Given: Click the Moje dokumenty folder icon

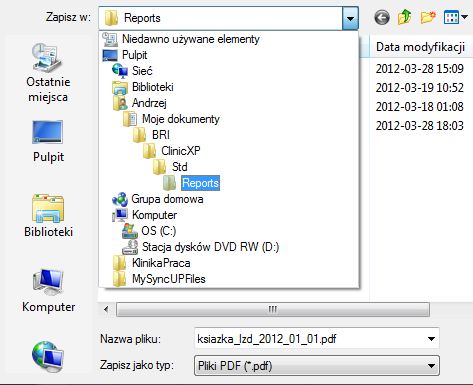Looking at the screenshot, I should tap(130, 119).
